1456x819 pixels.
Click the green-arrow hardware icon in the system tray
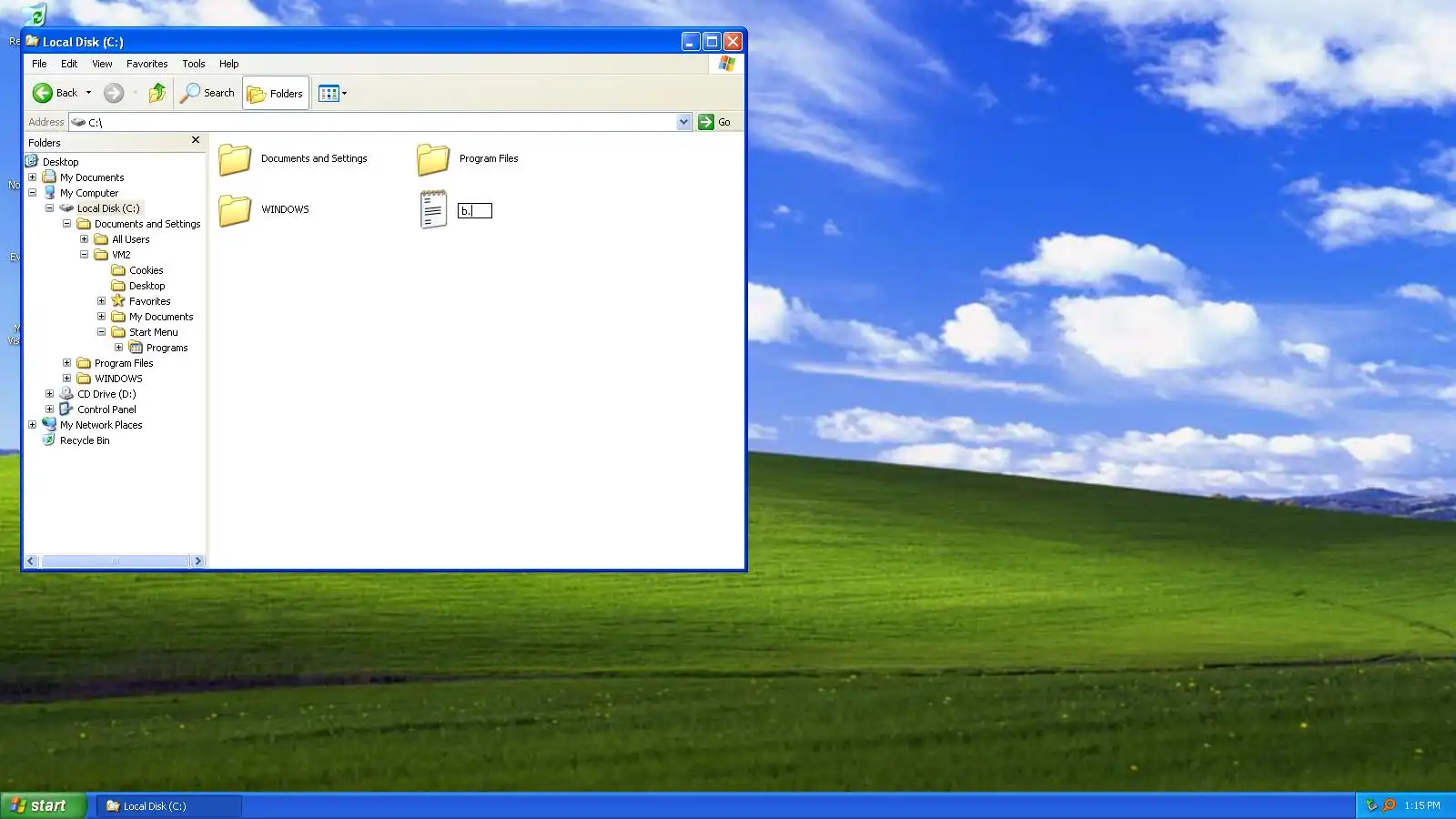click(1371, 805)
